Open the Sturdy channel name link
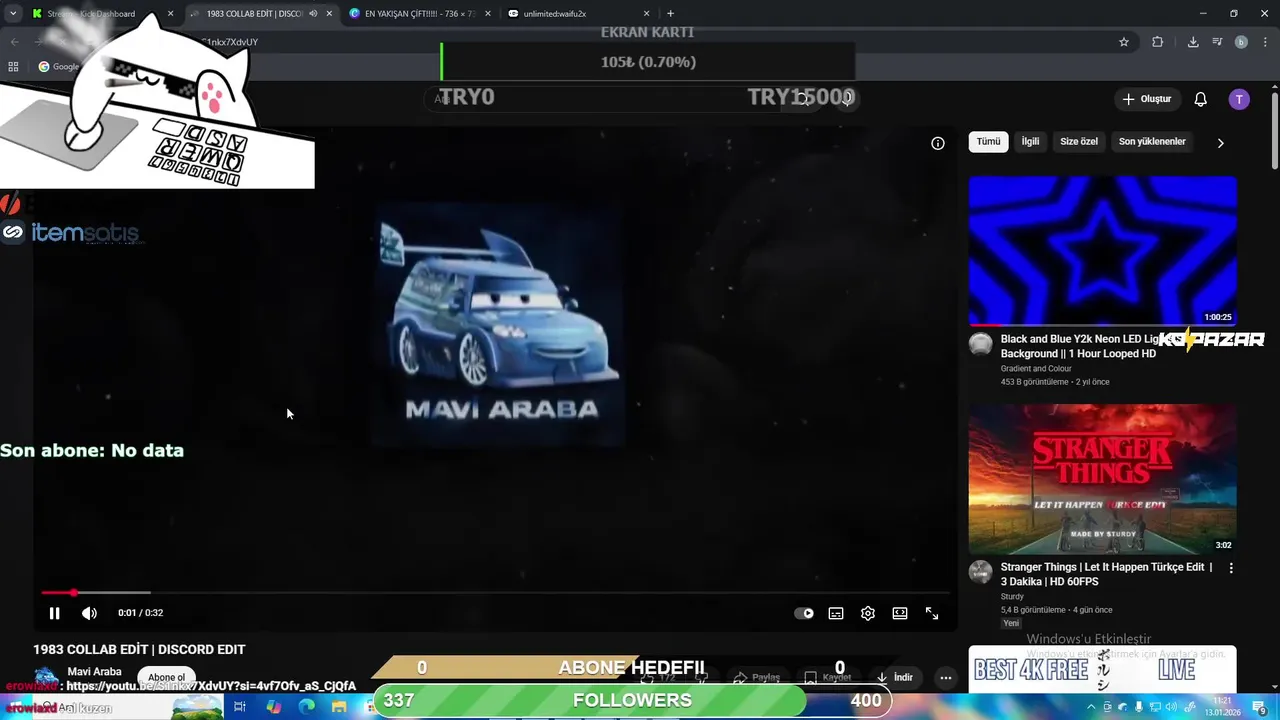 pyautogui.click(x=1014, y=597)
